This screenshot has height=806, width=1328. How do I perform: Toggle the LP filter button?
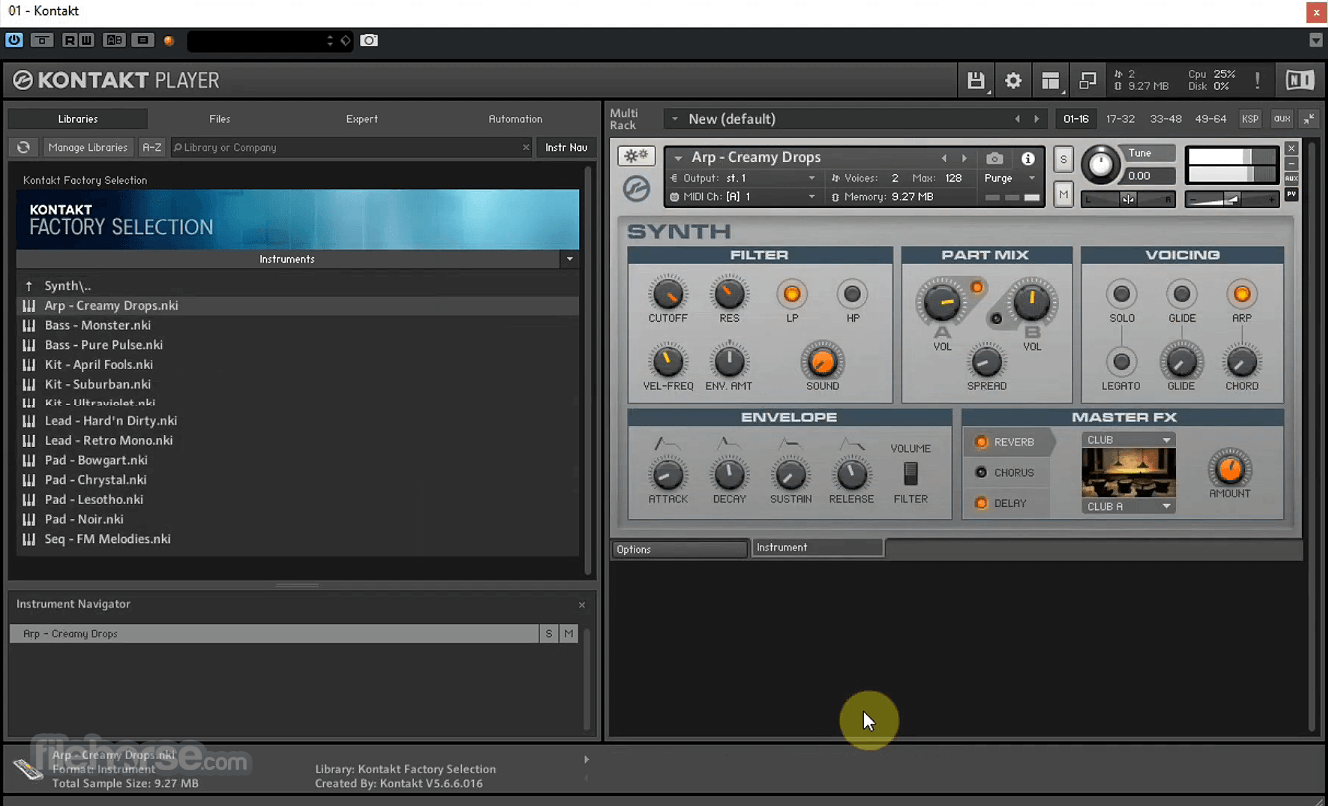pos(792,294)
